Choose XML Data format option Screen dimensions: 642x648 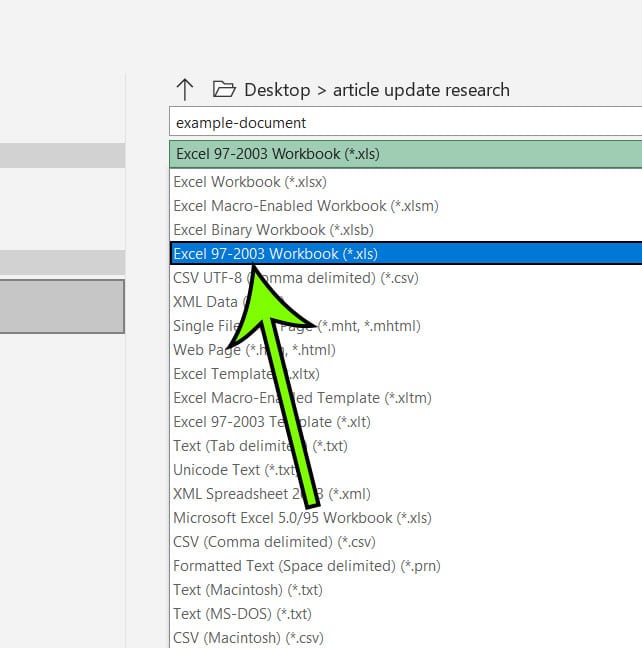click(406, 302)
